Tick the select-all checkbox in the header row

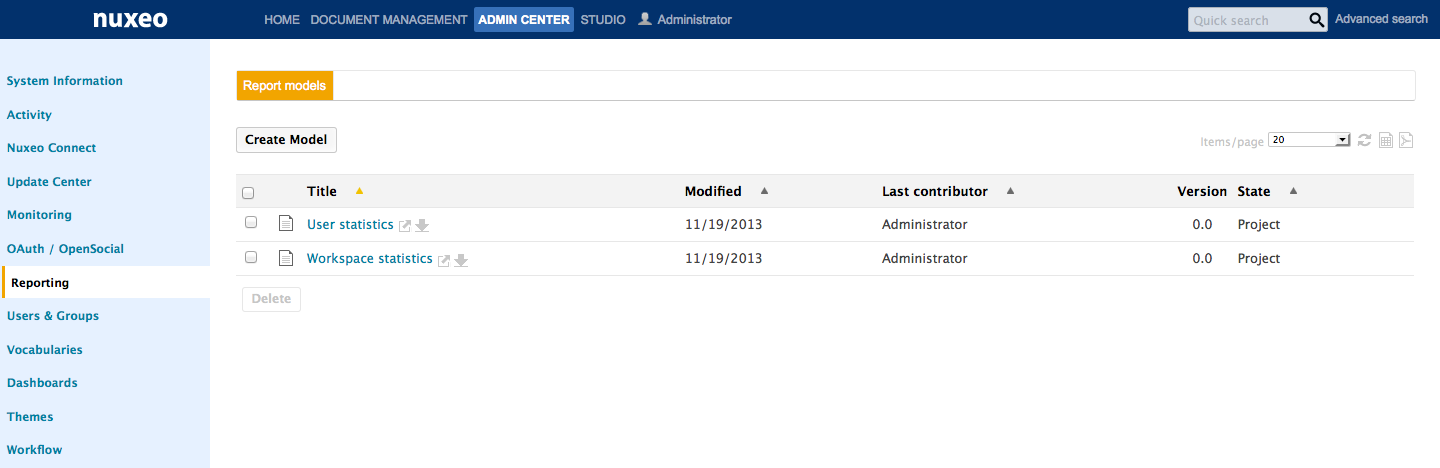pyautogui.click(x=248, y=193)
